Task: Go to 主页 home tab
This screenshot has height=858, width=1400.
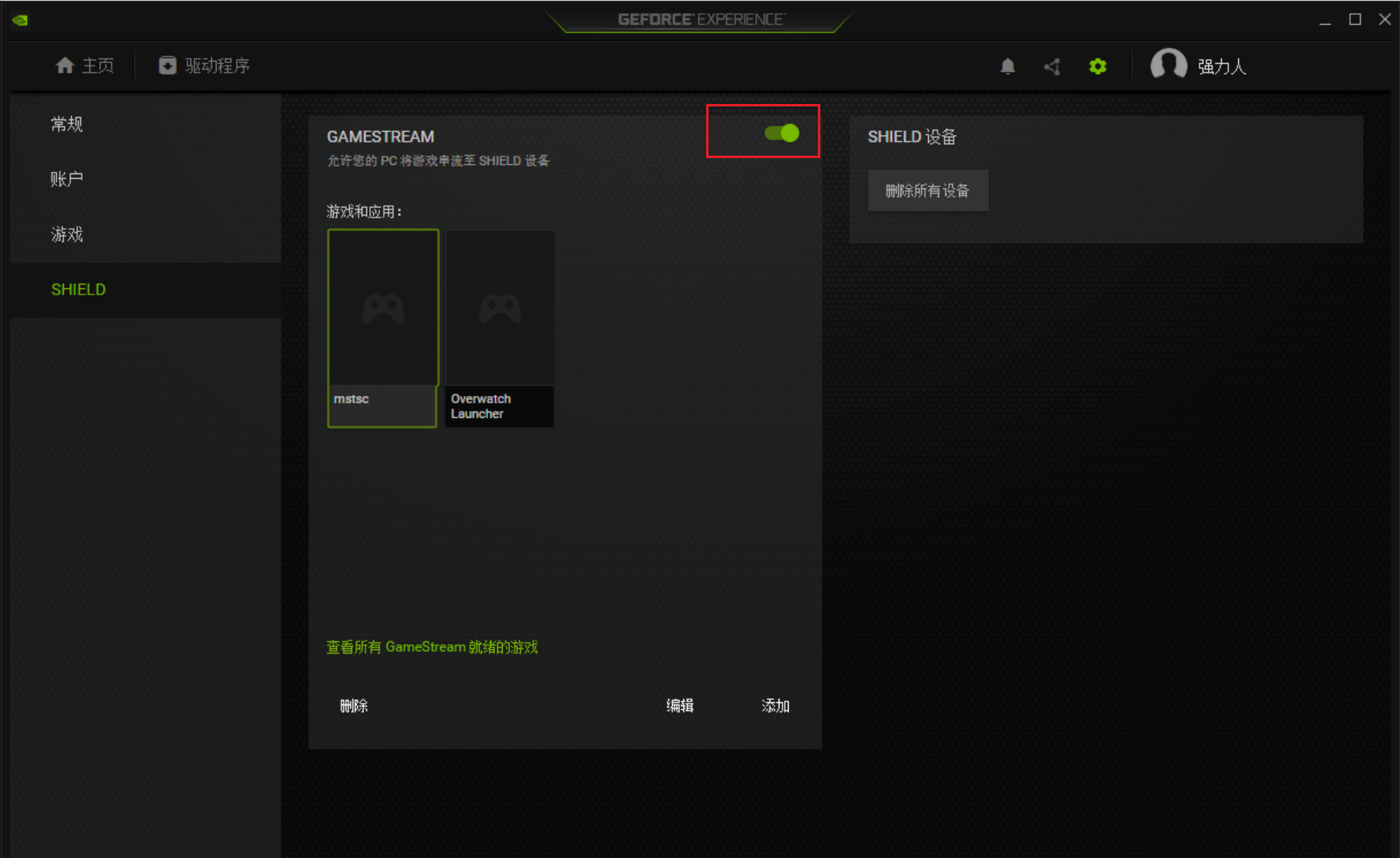Action: [x=85, y=66]
